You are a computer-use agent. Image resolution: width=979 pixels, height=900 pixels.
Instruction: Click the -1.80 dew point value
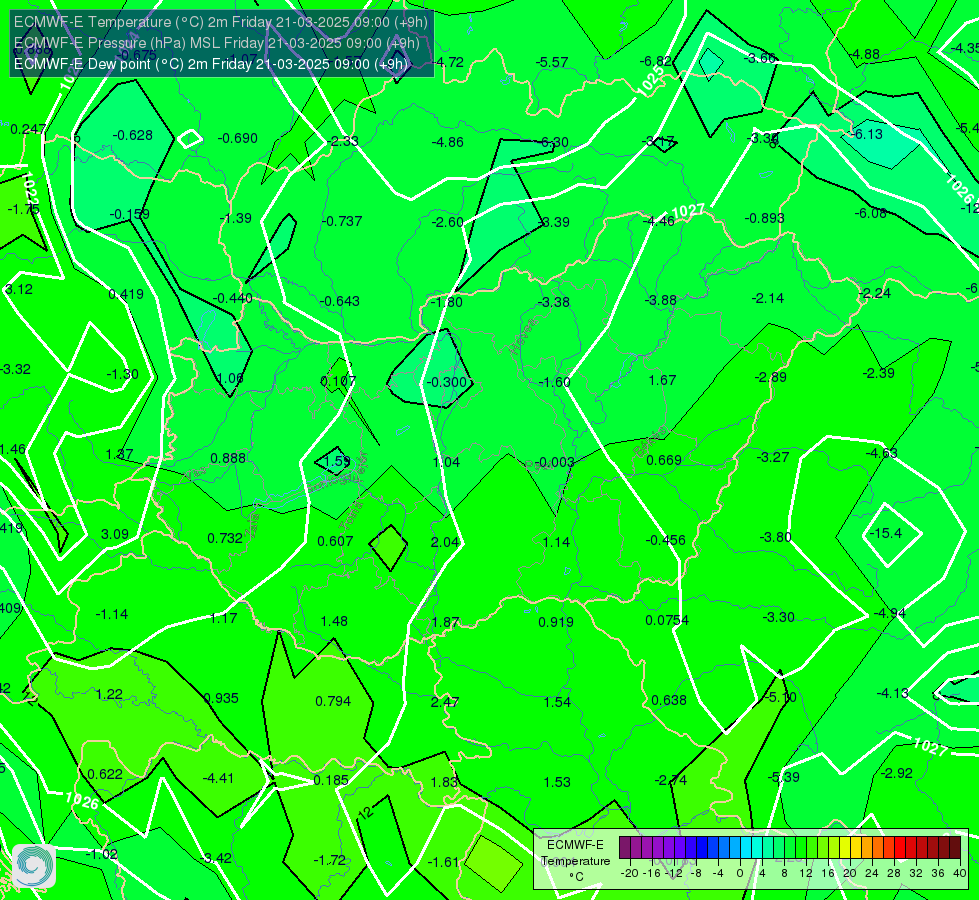447,302
